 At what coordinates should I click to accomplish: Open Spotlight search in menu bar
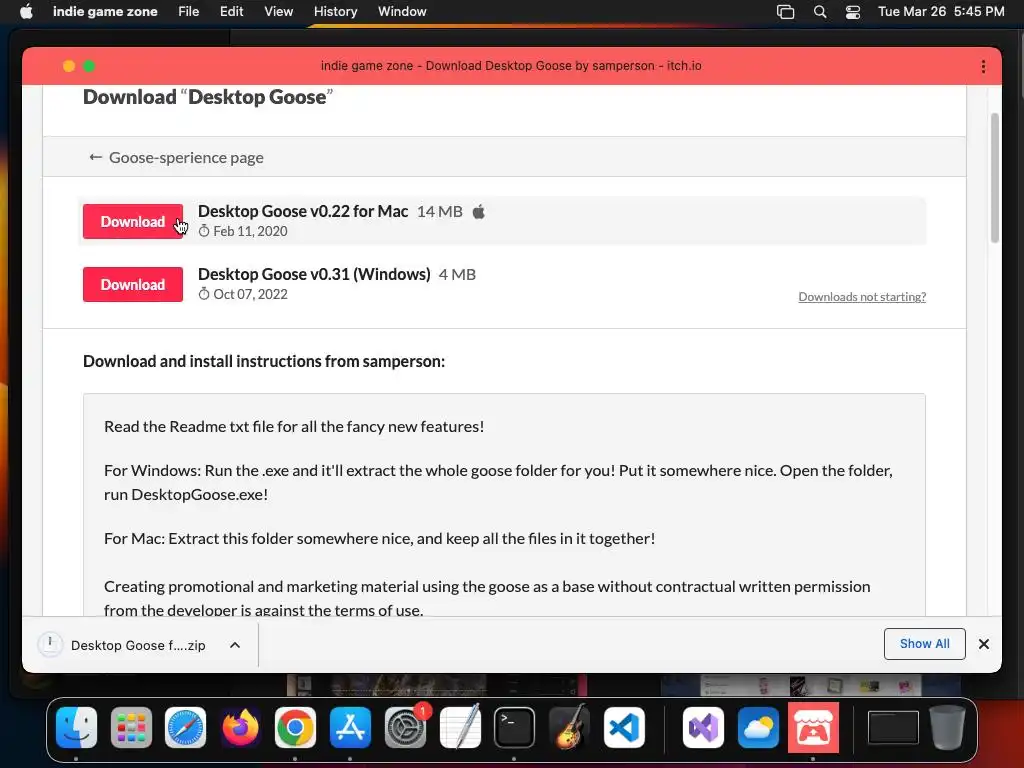(x=820, y=12)
